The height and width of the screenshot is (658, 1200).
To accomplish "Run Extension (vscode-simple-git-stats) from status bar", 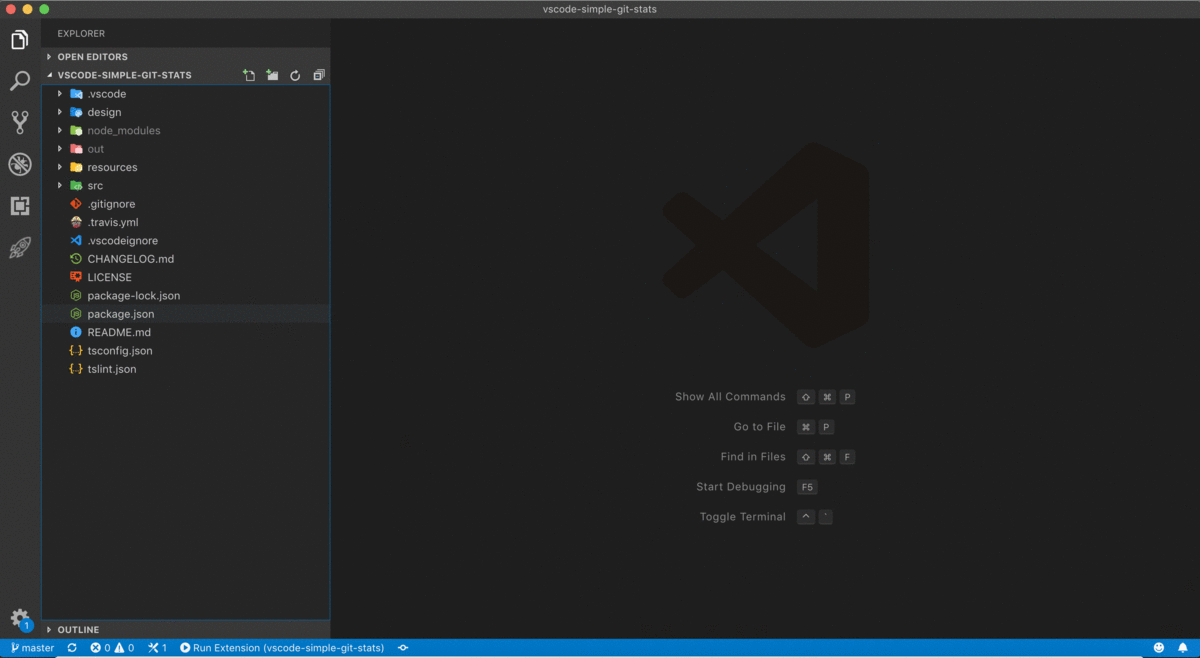I will pos(282,648).
